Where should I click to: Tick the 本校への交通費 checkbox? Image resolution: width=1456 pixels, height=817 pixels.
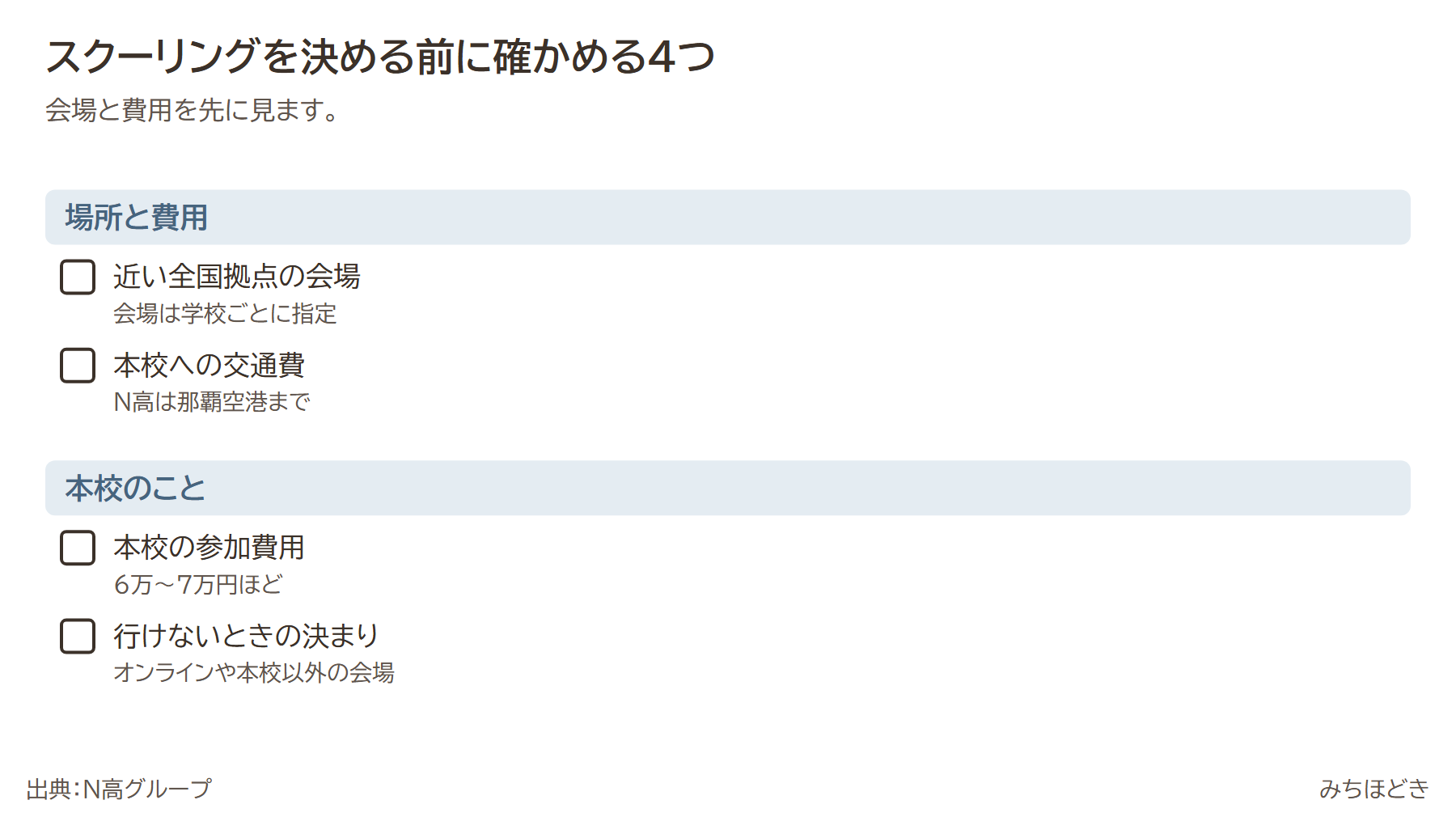78,366
